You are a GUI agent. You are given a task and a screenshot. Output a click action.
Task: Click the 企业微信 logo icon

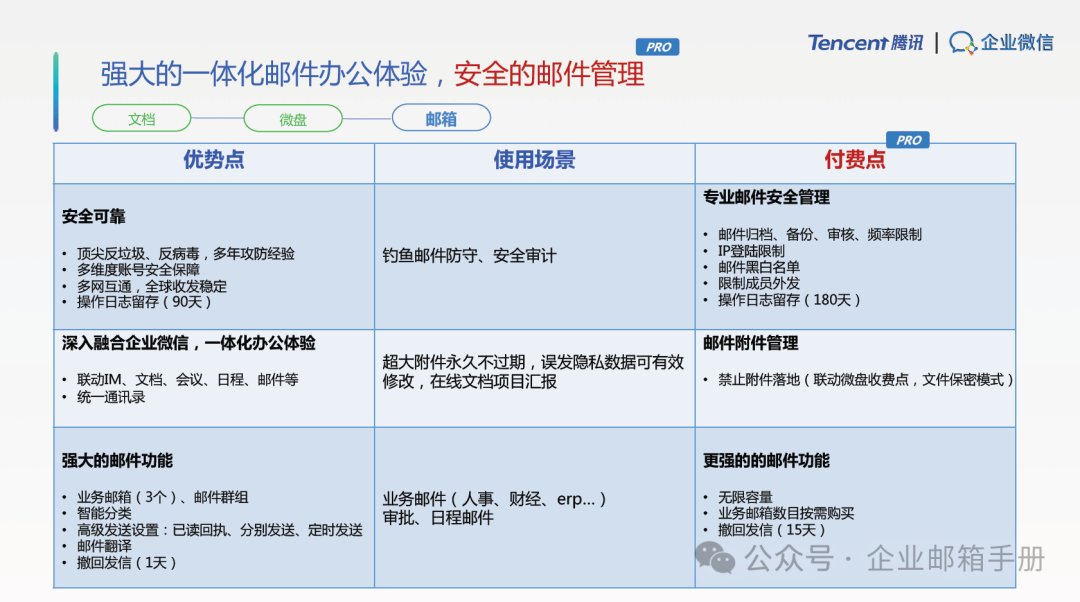point(962,43)
